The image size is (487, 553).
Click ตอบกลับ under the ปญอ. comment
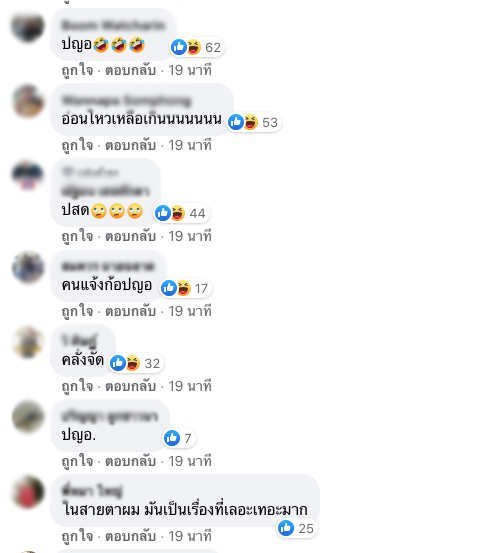coord(130,461)
